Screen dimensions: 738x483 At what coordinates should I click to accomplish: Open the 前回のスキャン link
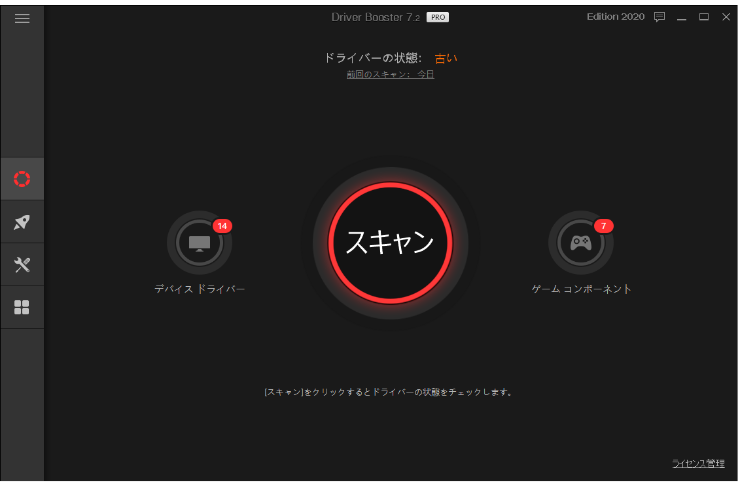[390, 74]
